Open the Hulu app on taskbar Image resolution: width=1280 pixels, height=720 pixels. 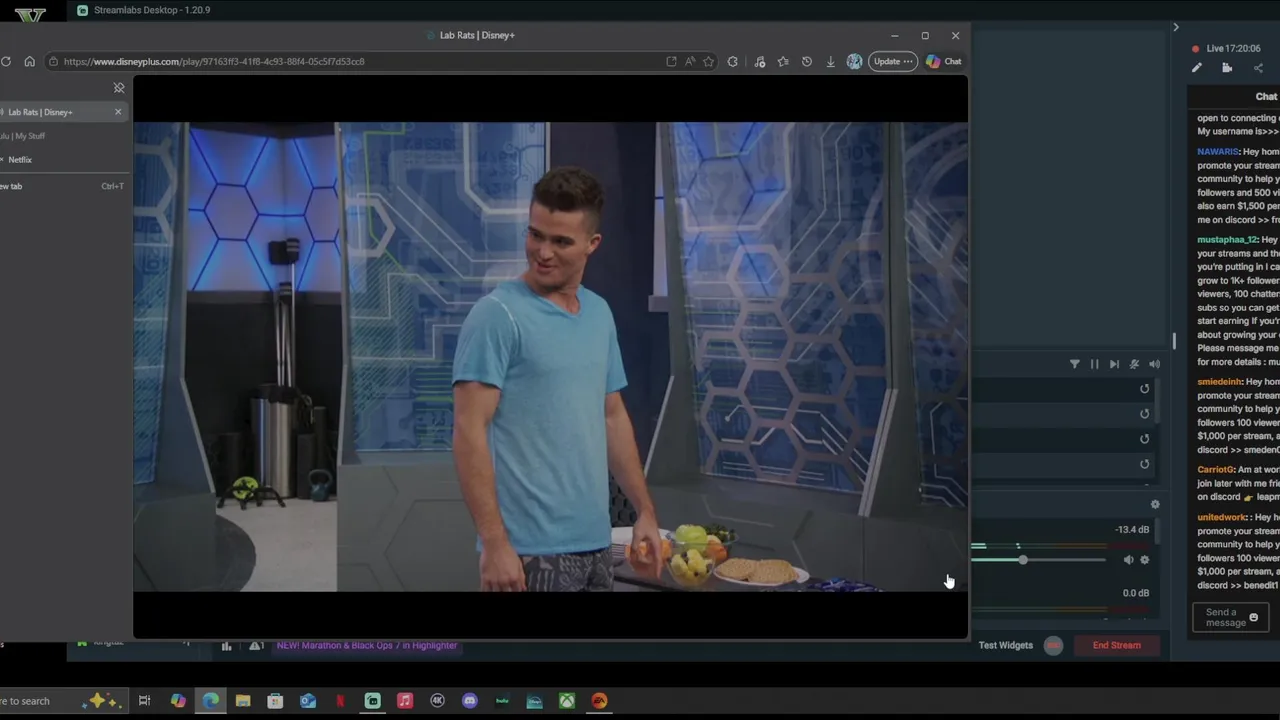(502, 701)
